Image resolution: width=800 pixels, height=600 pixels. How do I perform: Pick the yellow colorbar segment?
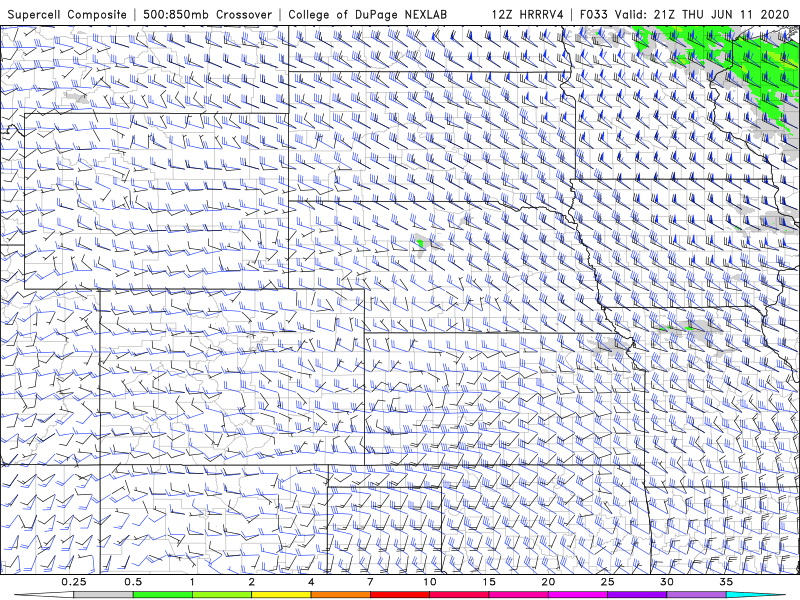pos(281,595)
